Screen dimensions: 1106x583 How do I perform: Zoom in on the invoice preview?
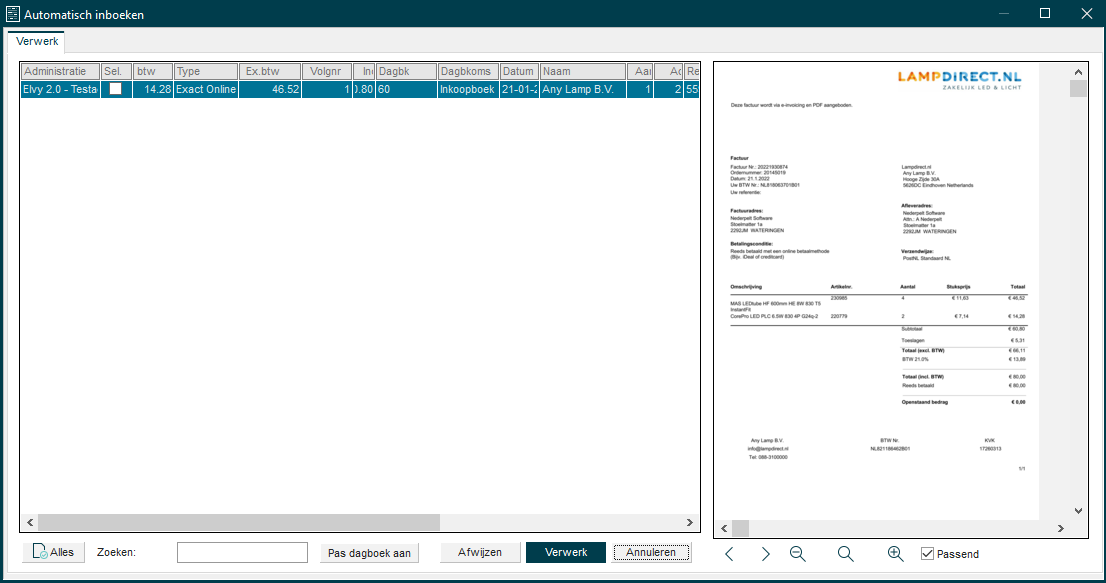click(x=896, y=554)
